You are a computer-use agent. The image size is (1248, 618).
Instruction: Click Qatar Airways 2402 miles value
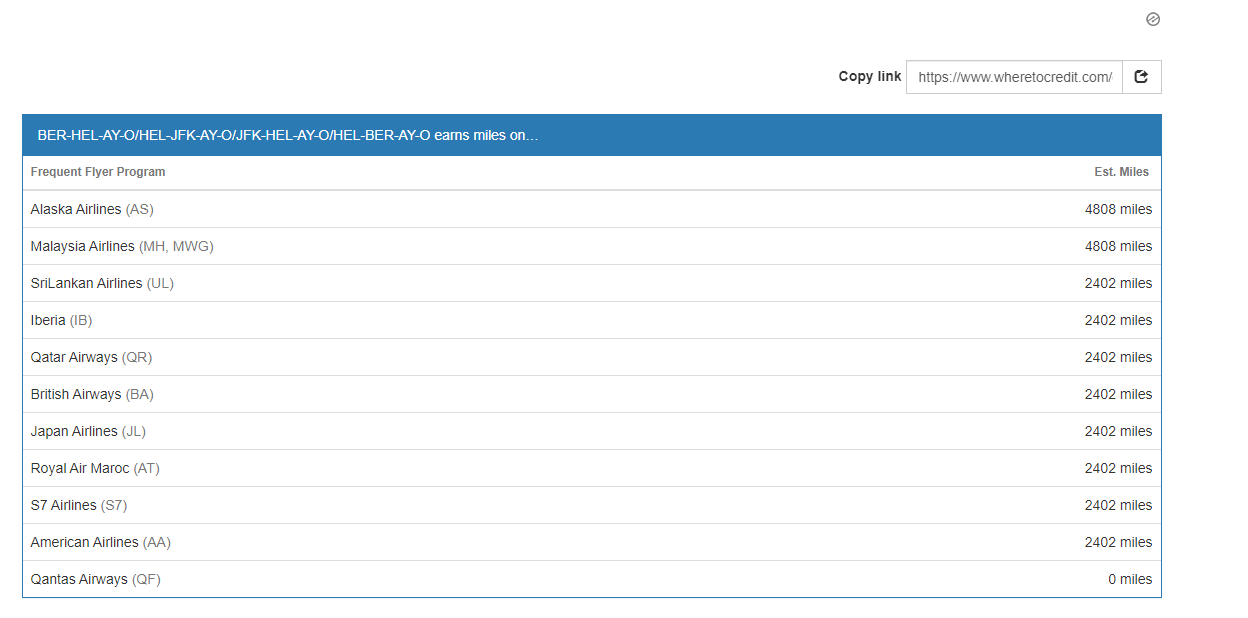(x=1118, y=357)
